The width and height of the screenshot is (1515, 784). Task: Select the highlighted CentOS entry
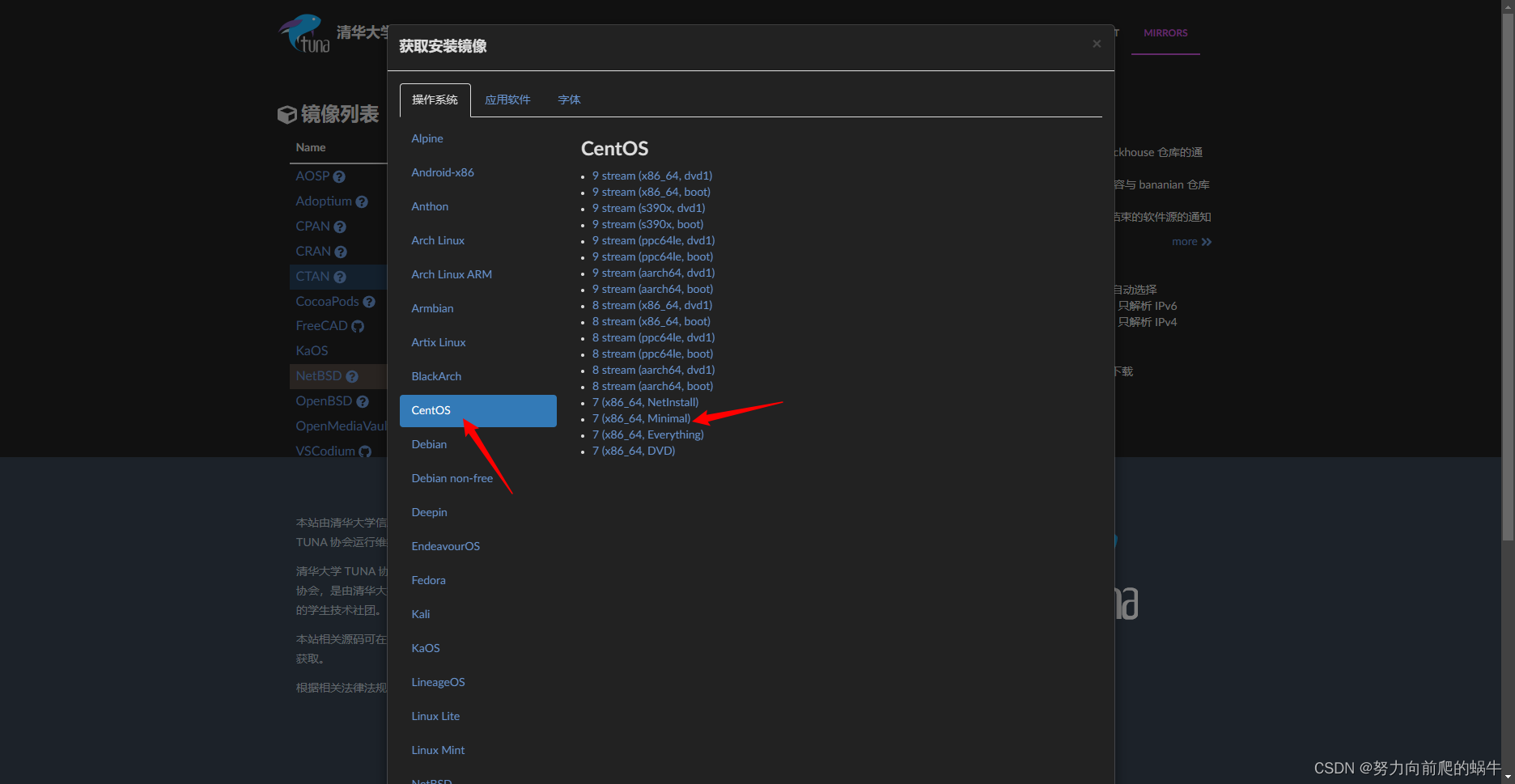pyautogui.click(x=478, y=410)
